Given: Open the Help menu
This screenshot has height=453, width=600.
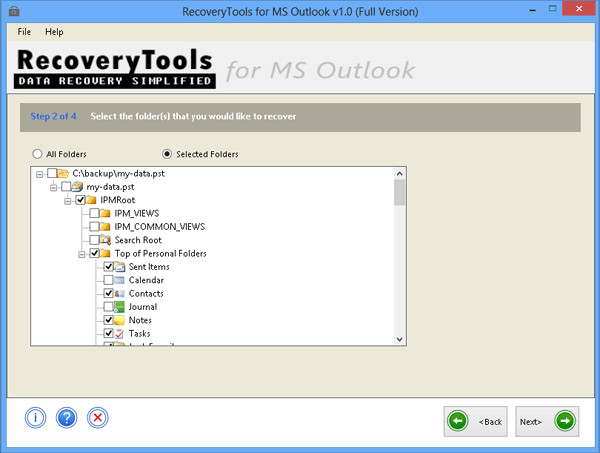Looking at the screenshot, I should point(54,32).
